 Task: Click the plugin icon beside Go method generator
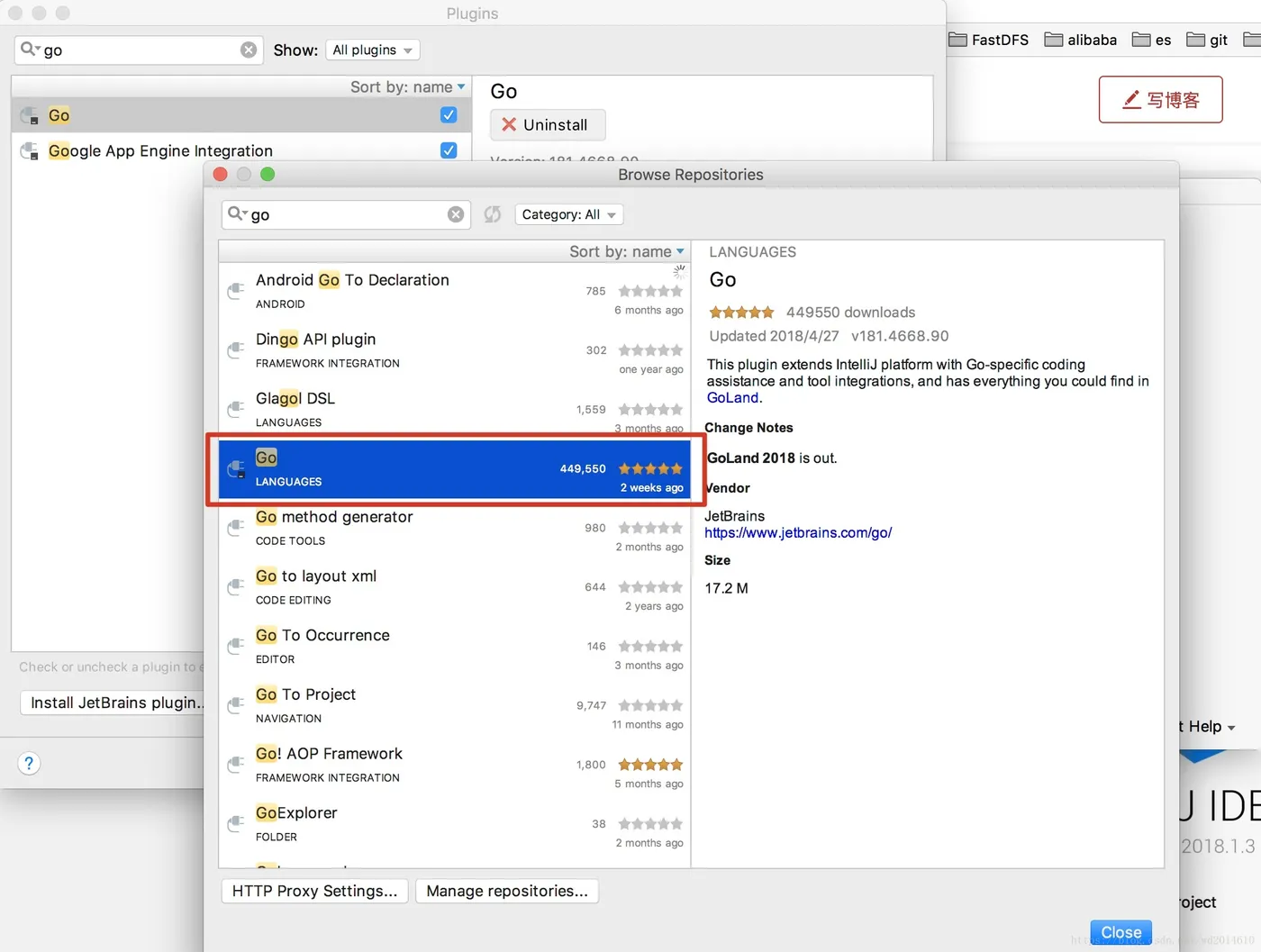(236, 528)
